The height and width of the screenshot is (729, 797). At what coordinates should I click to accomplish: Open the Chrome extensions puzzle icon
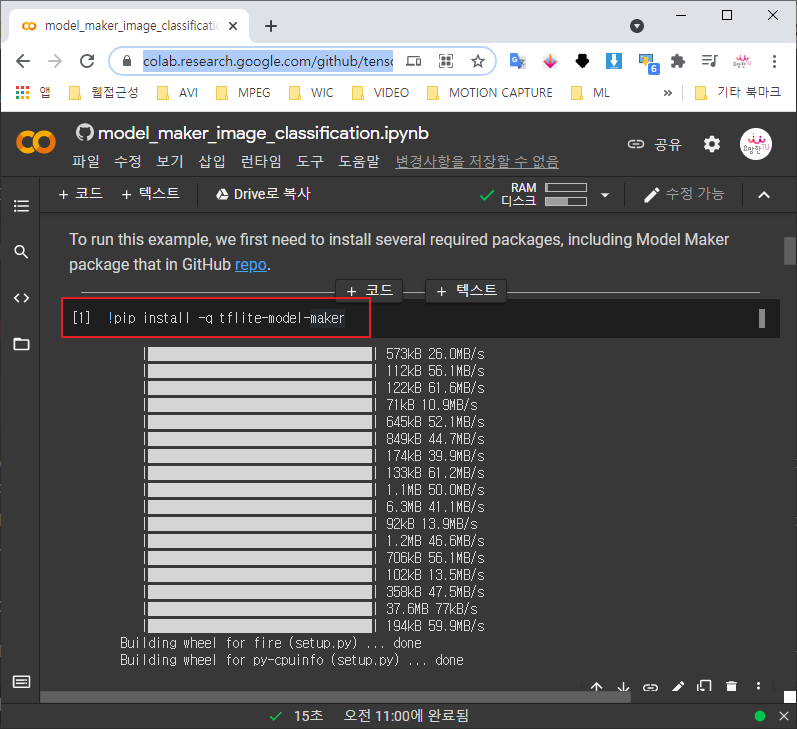click(678, 62)
